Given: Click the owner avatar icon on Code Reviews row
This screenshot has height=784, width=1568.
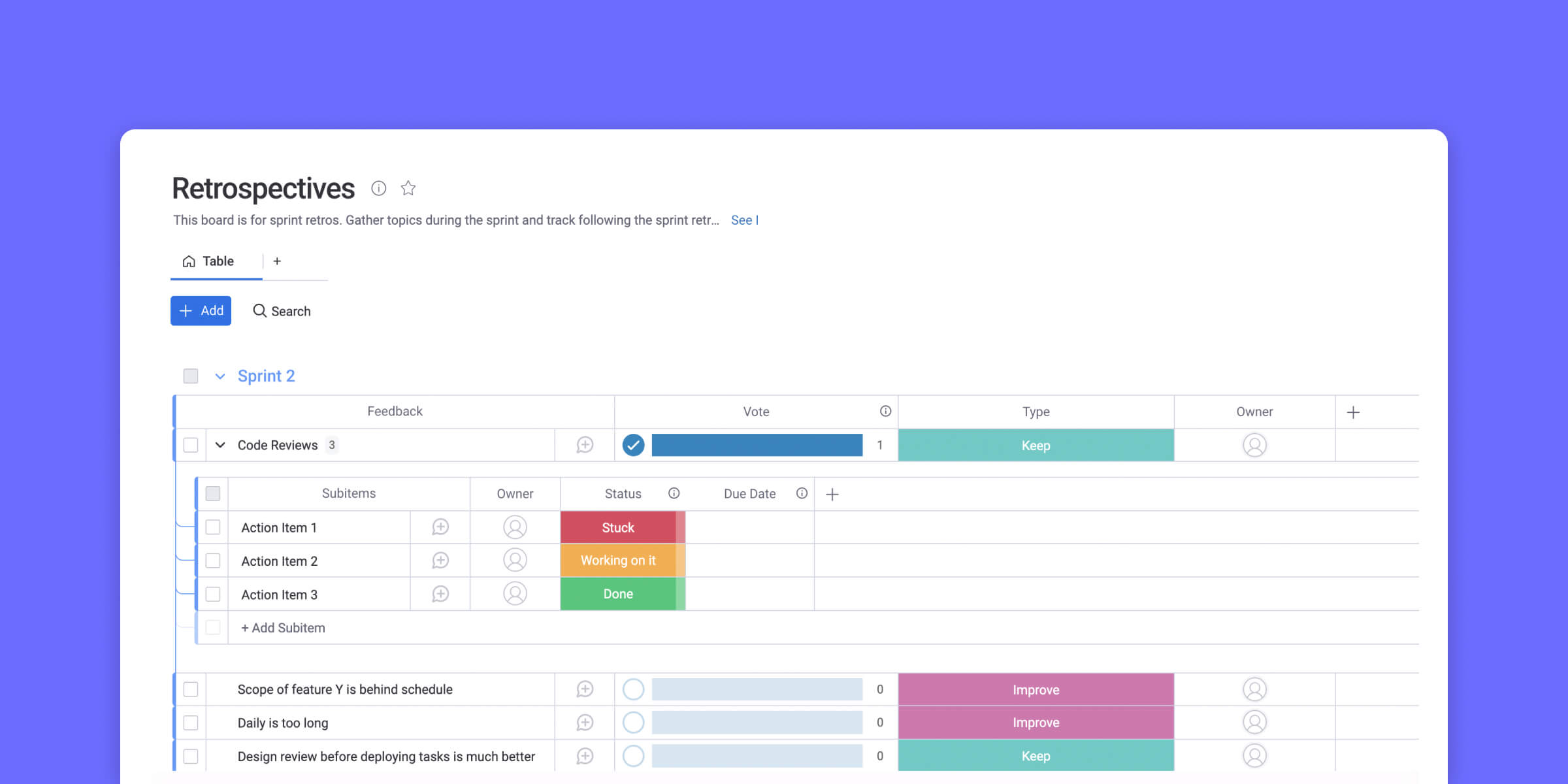Looking at the screenshot, I should pyautogui.click(x=1254, y=445).
